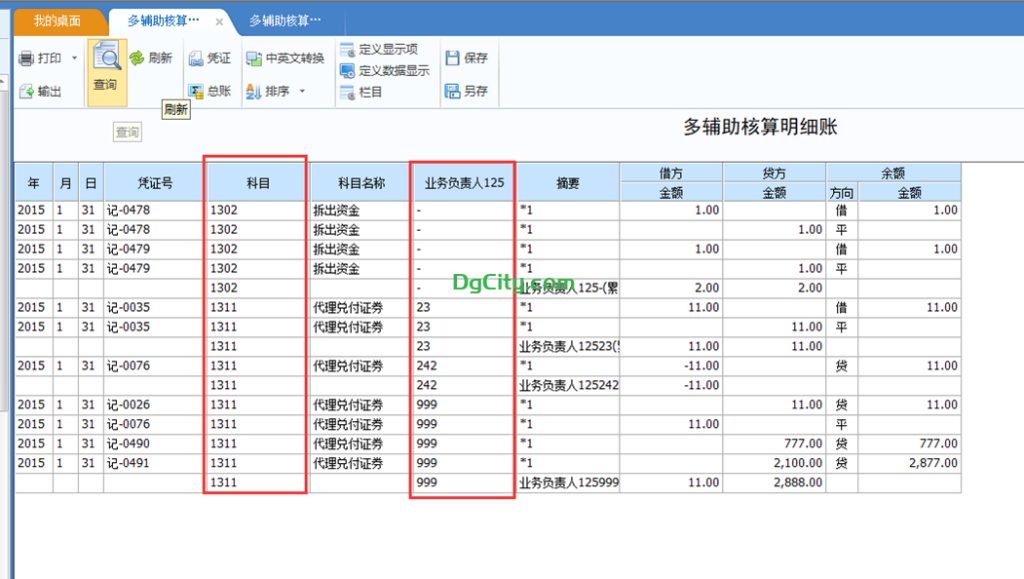
Task: Expand the 打印 dropdown arrow
Action: click(74, 59)
